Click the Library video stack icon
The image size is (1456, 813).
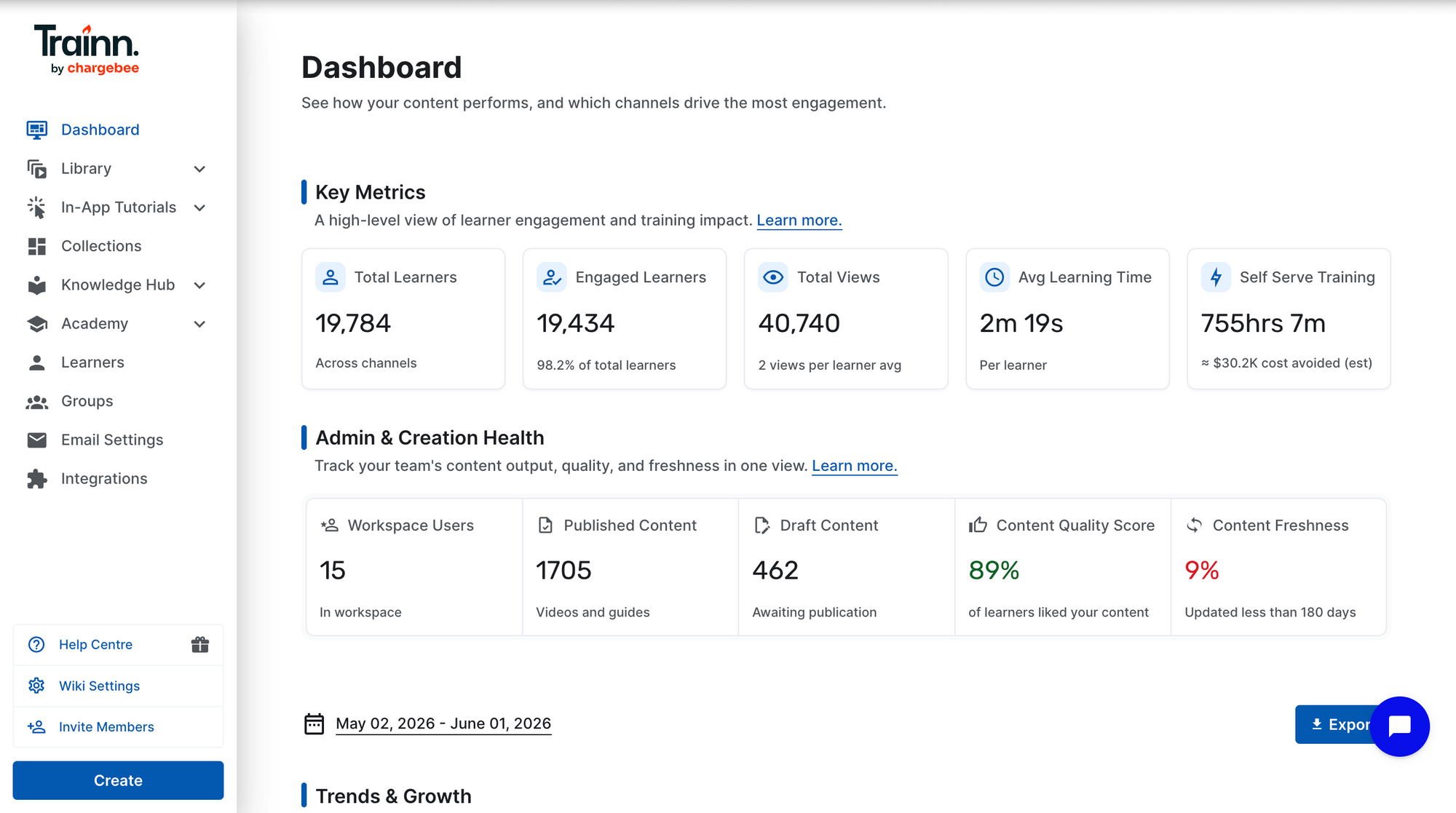[x=37, y=169]
